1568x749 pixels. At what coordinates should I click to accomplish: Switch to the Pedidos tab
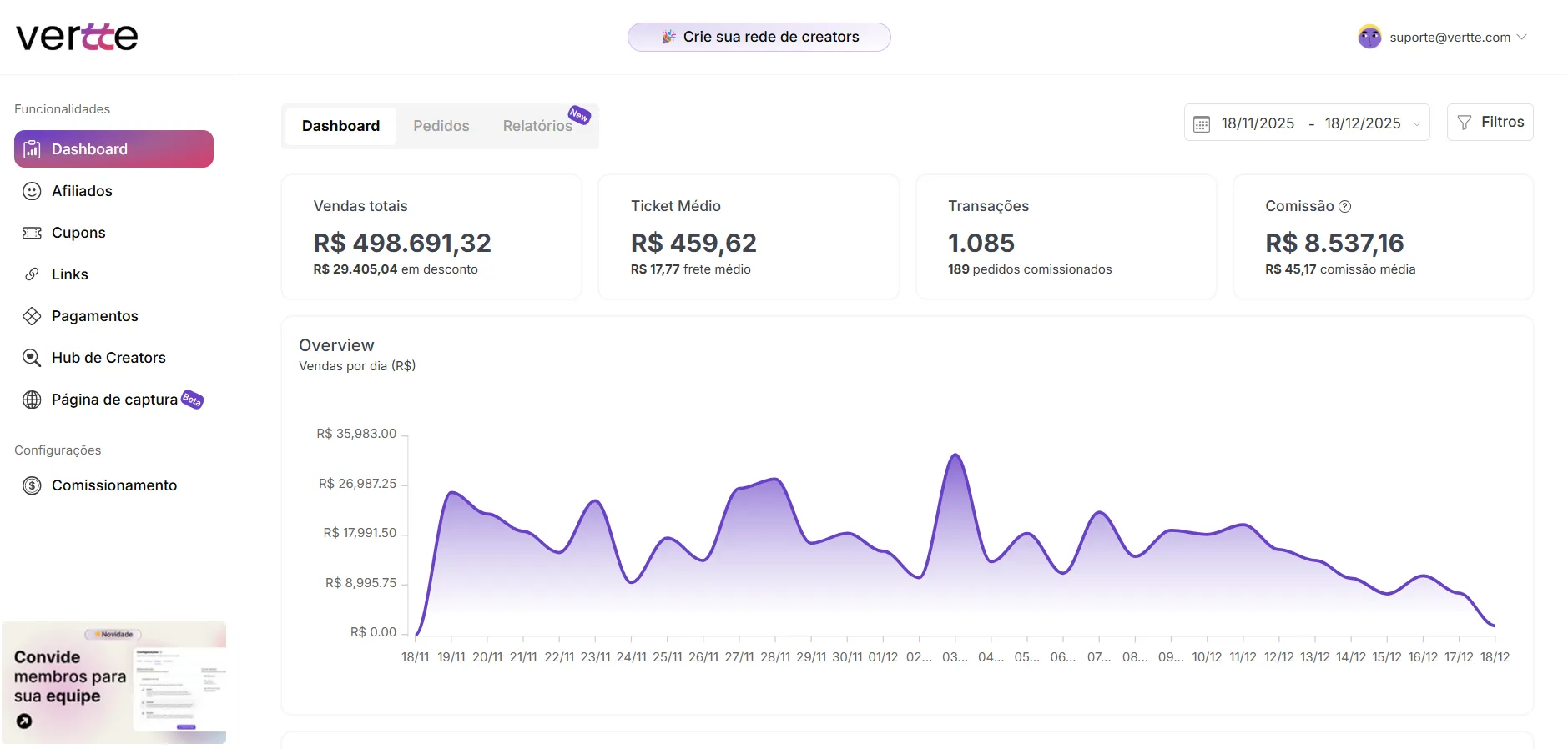point(441,126)
